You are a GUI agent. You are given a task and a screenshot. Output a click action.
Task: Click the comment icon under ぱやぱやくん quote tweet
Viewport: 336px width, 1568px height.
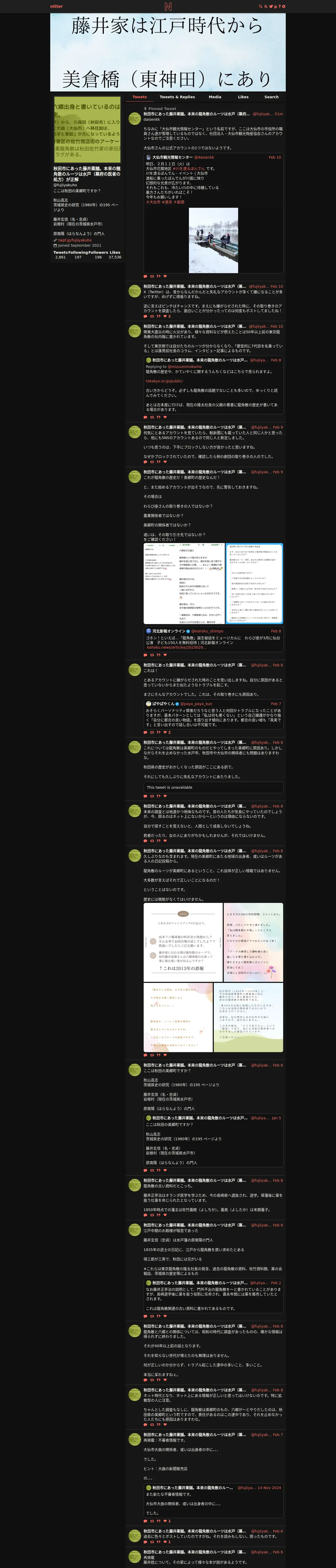(x=145, y=732)
